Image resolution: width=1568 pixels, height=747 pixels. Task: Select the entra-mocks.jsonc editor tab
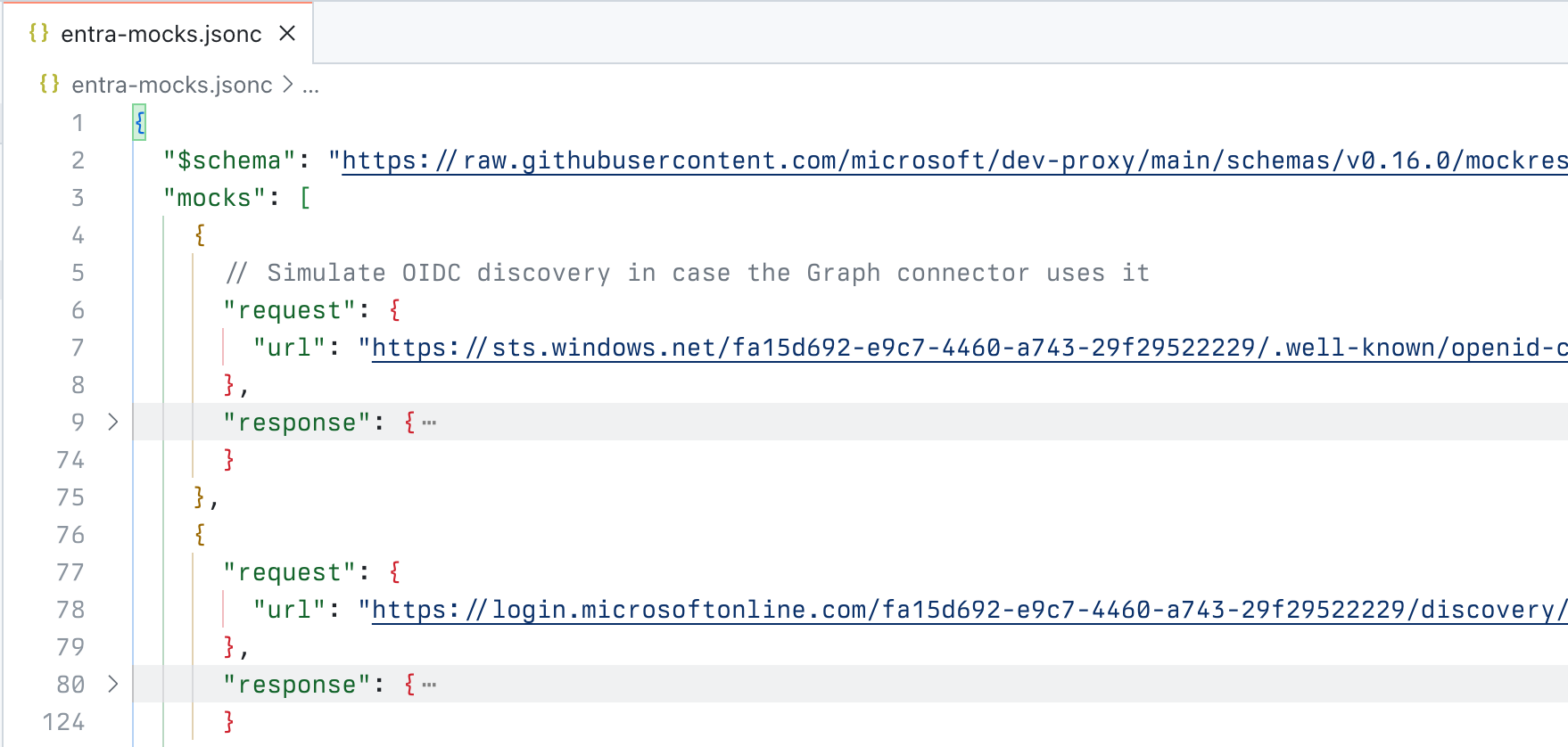click(x=159, y=33)
